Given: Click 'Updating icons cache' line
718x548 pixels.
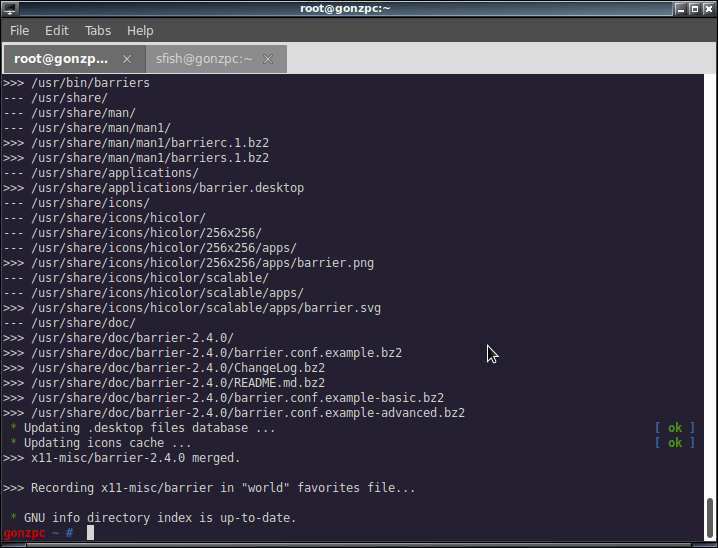Looking at the screenshot, I should [x=100, y=443].
